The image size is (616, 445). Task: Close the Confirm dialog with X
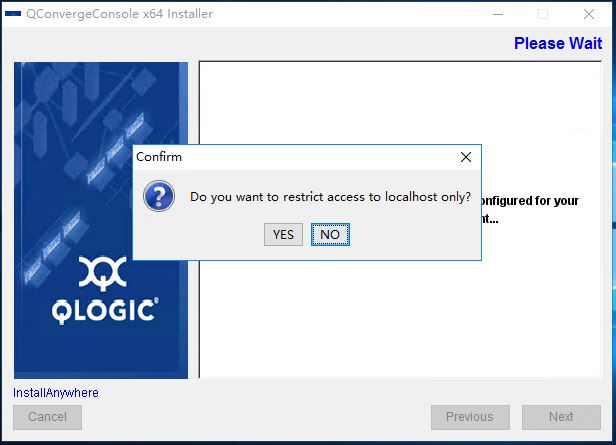466,157
